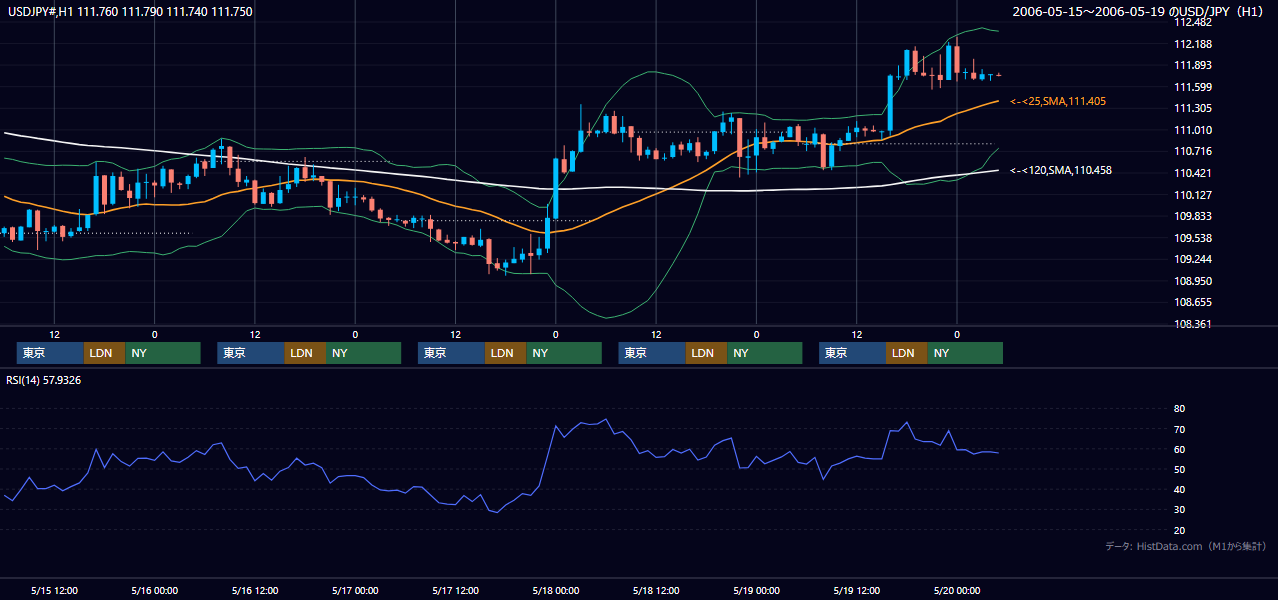Click the 5/19 12:00 date label
The image size is (1278, 600).
click(857, 591)
